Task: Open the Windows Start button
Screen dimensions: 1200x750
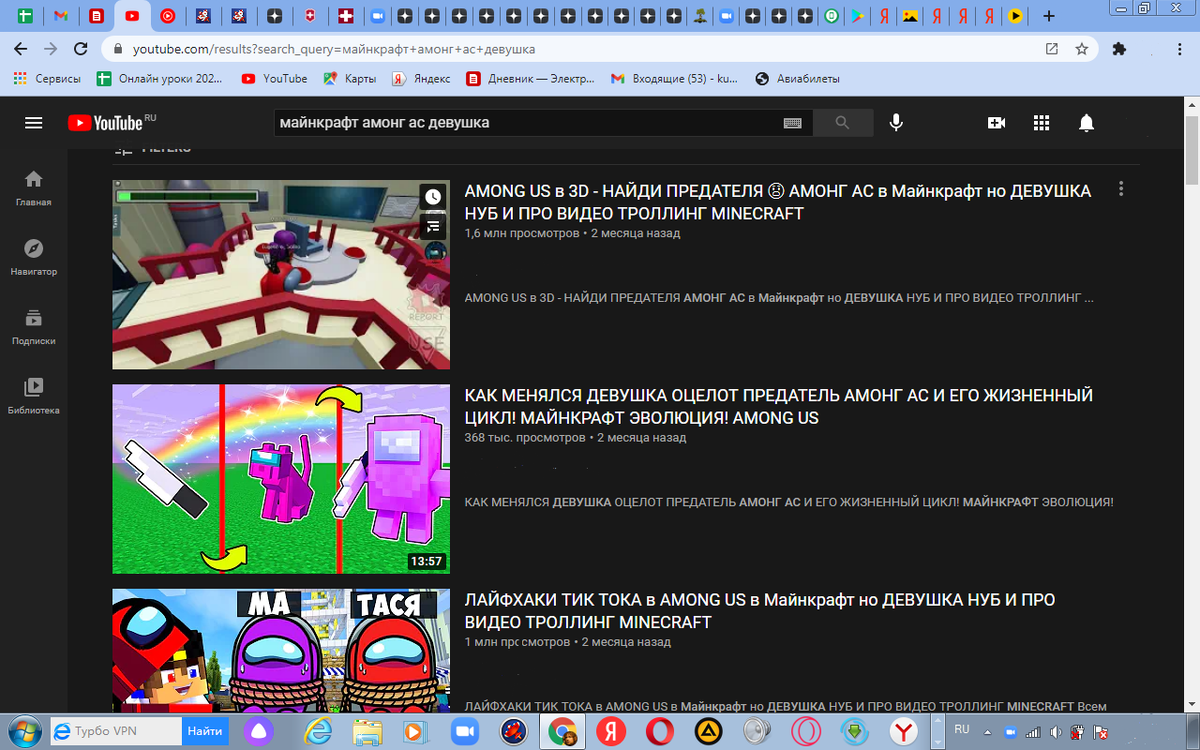Action: (x=24, y=731)
